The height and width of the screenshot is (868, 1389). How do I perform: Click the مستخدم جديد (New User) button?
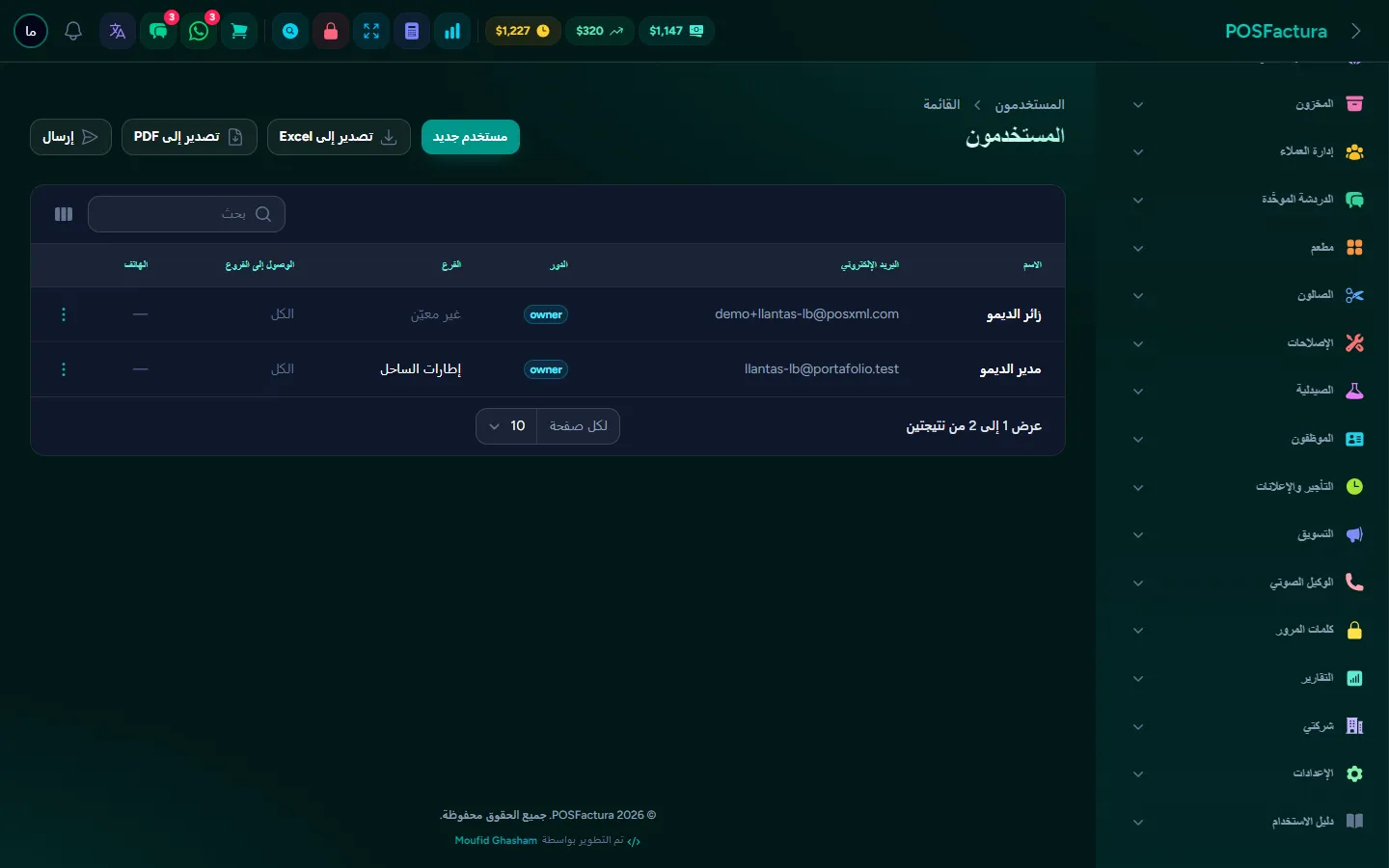[x=471, y=137]
